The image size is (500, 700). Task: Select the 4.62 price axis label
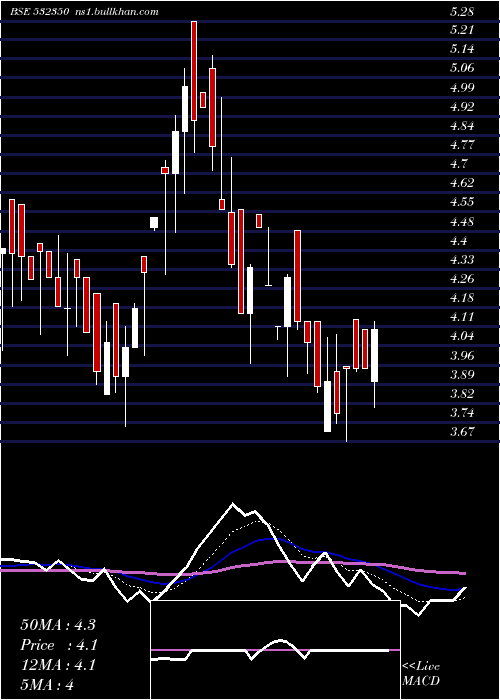point(462,183)
